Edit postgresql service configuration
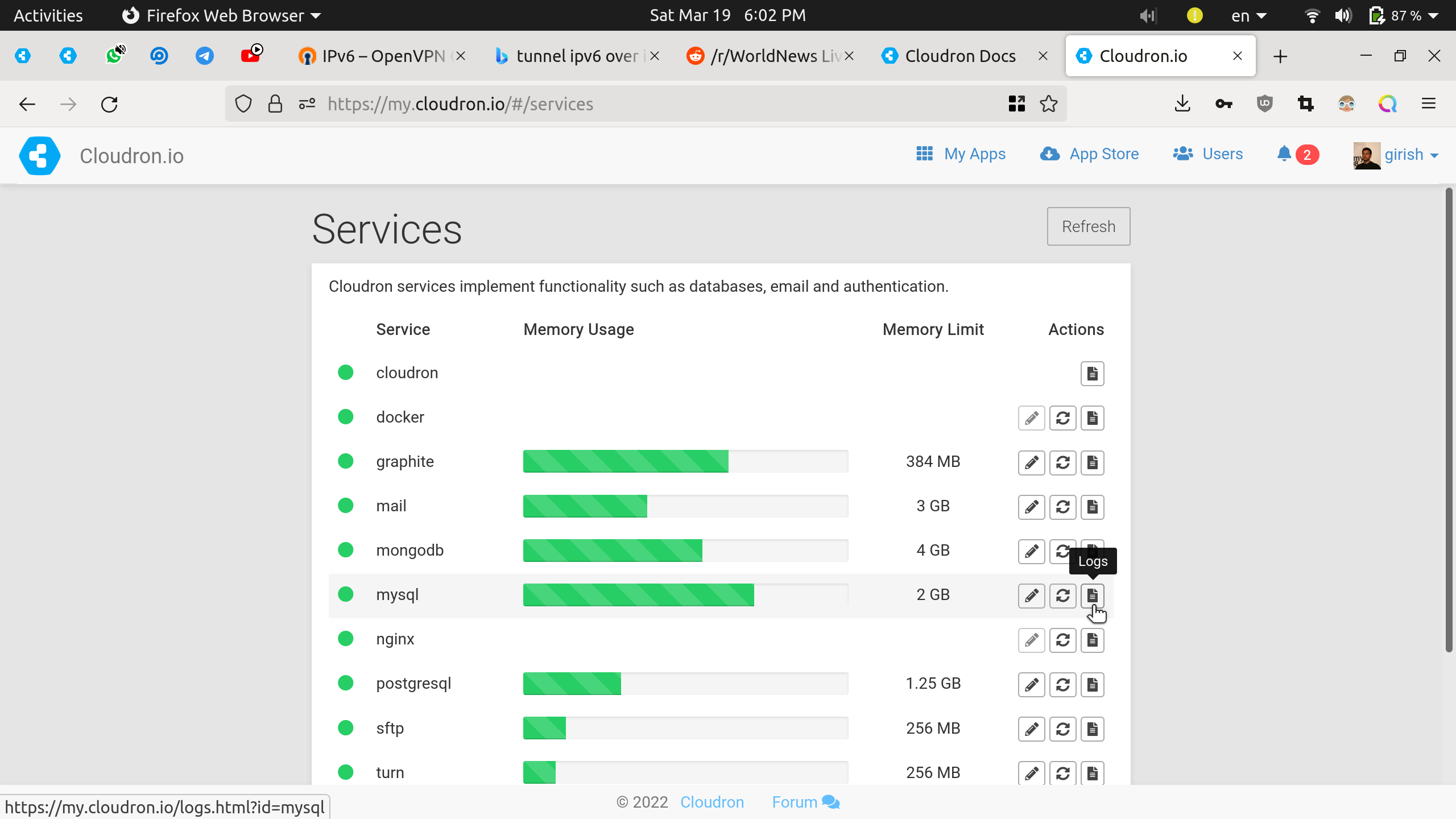 (x=1031, y=684)
